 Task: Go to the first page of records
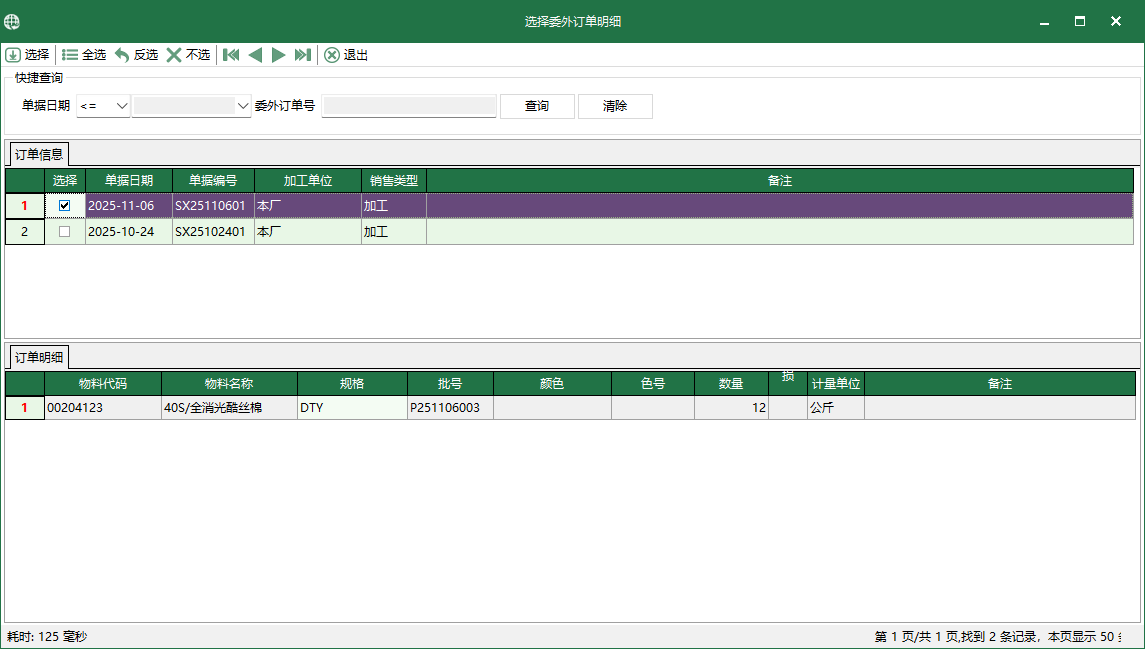point(231,55)
